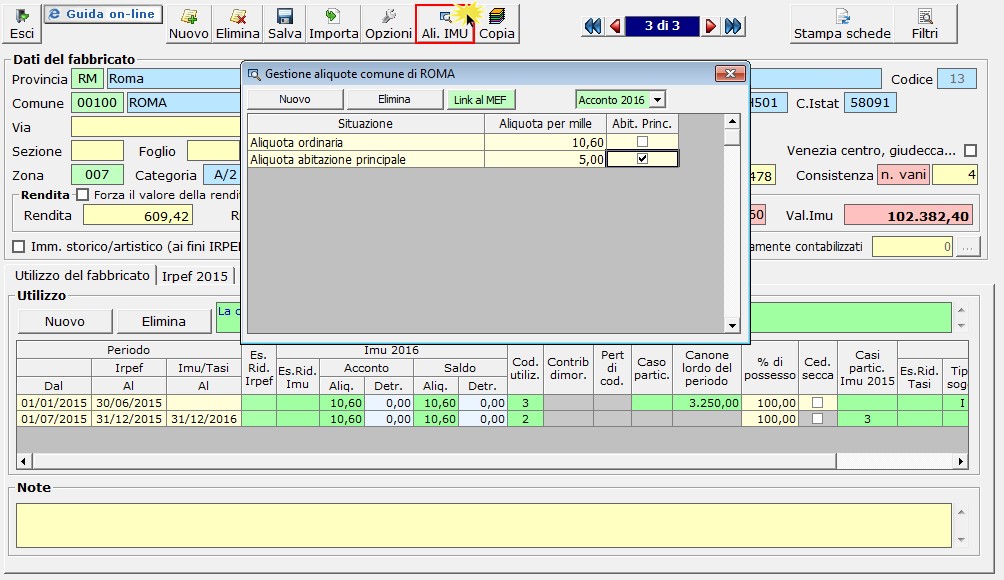
Task: Click the Sezione input field
Action: 97,151
